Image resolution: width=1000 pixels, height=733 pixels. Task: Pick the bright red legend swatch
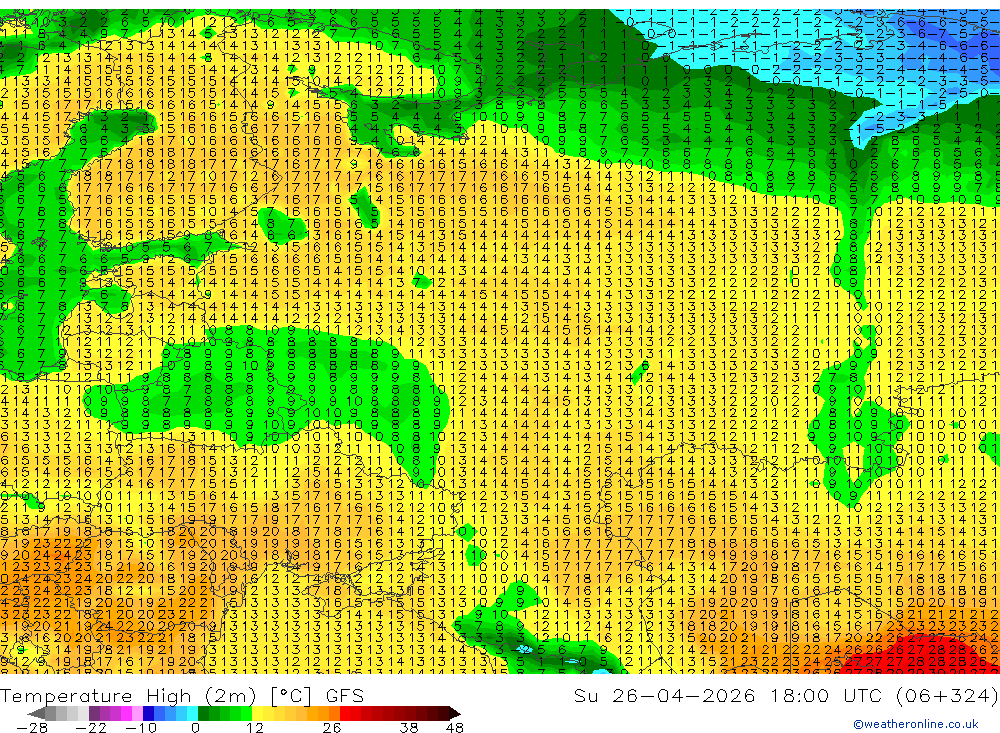pyautogui.click(x=345, y=714)
